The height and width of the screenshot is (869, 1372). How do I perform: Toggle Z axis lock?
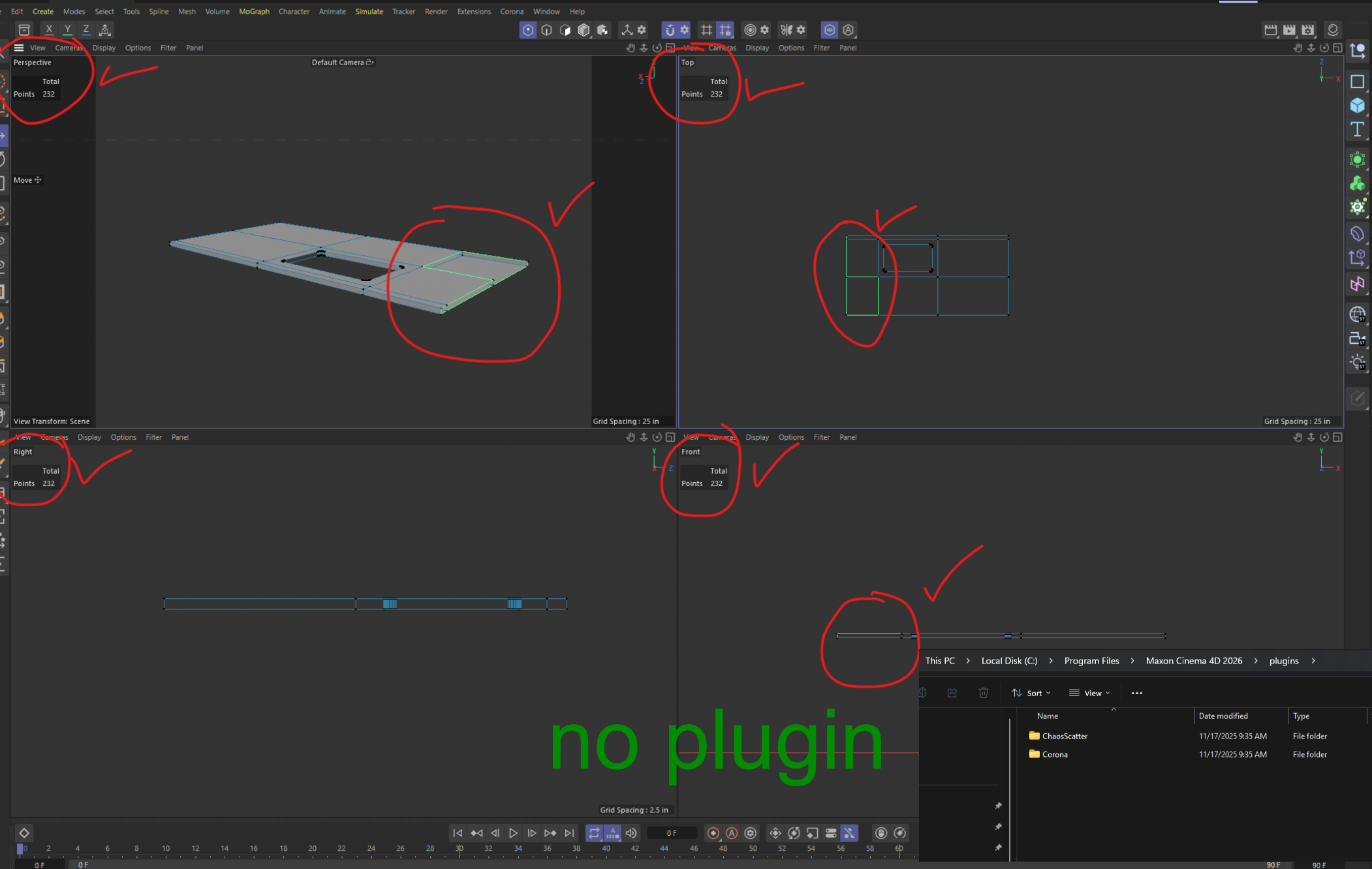(86, 30)
